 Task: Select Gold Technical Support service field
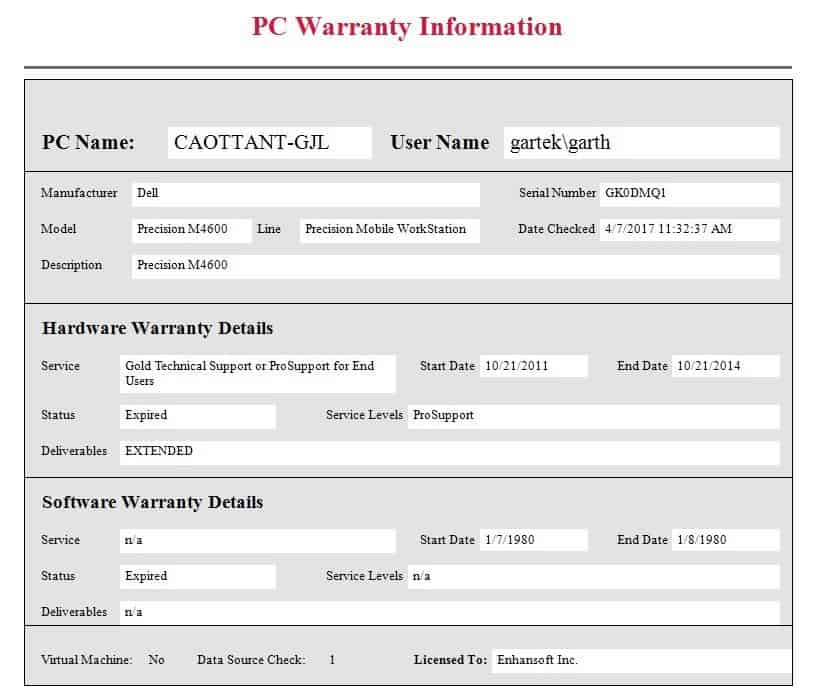(x=258, y=374)
